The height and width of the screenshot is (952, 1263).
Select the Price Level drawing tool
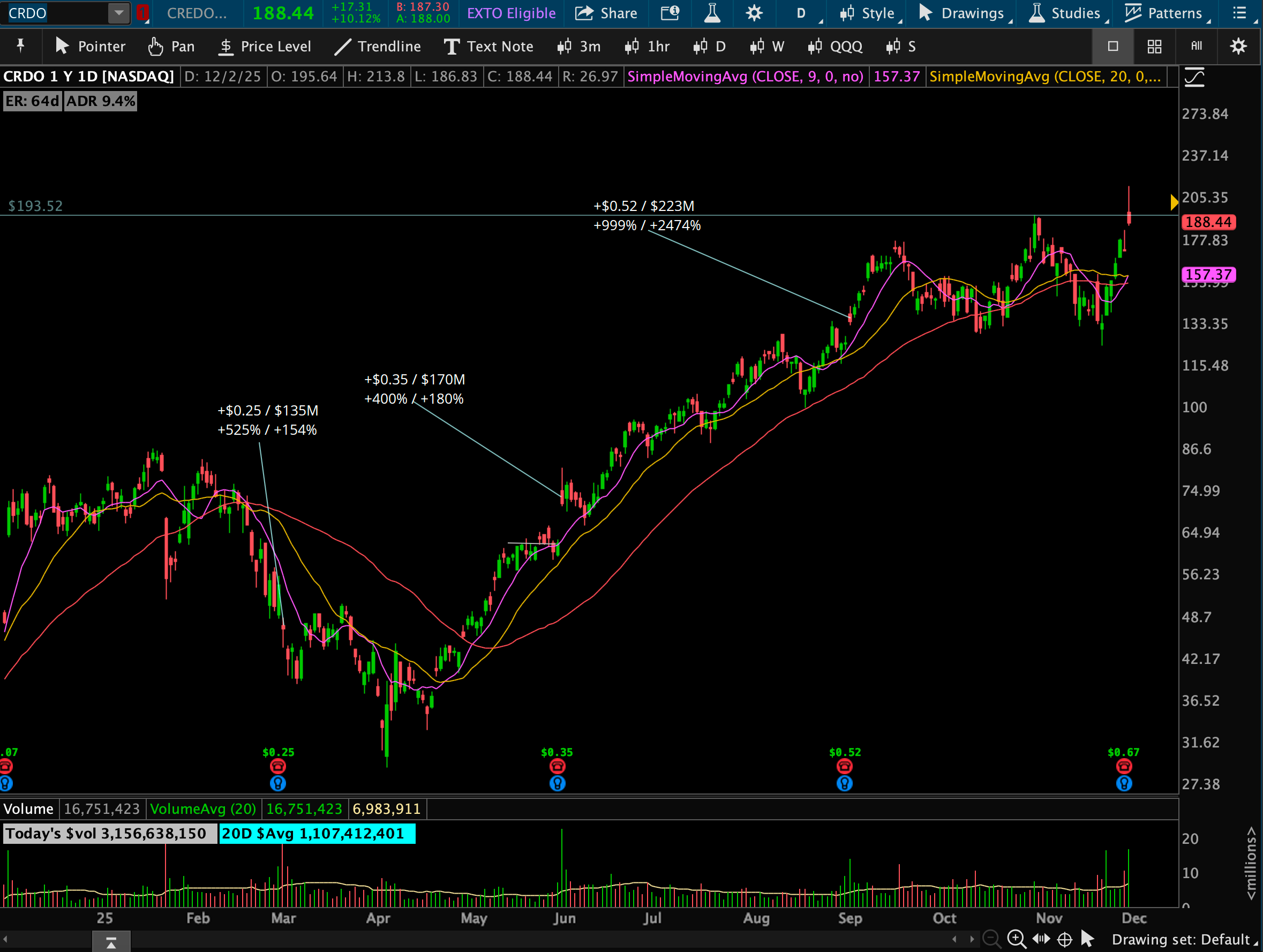coord(265,46)
